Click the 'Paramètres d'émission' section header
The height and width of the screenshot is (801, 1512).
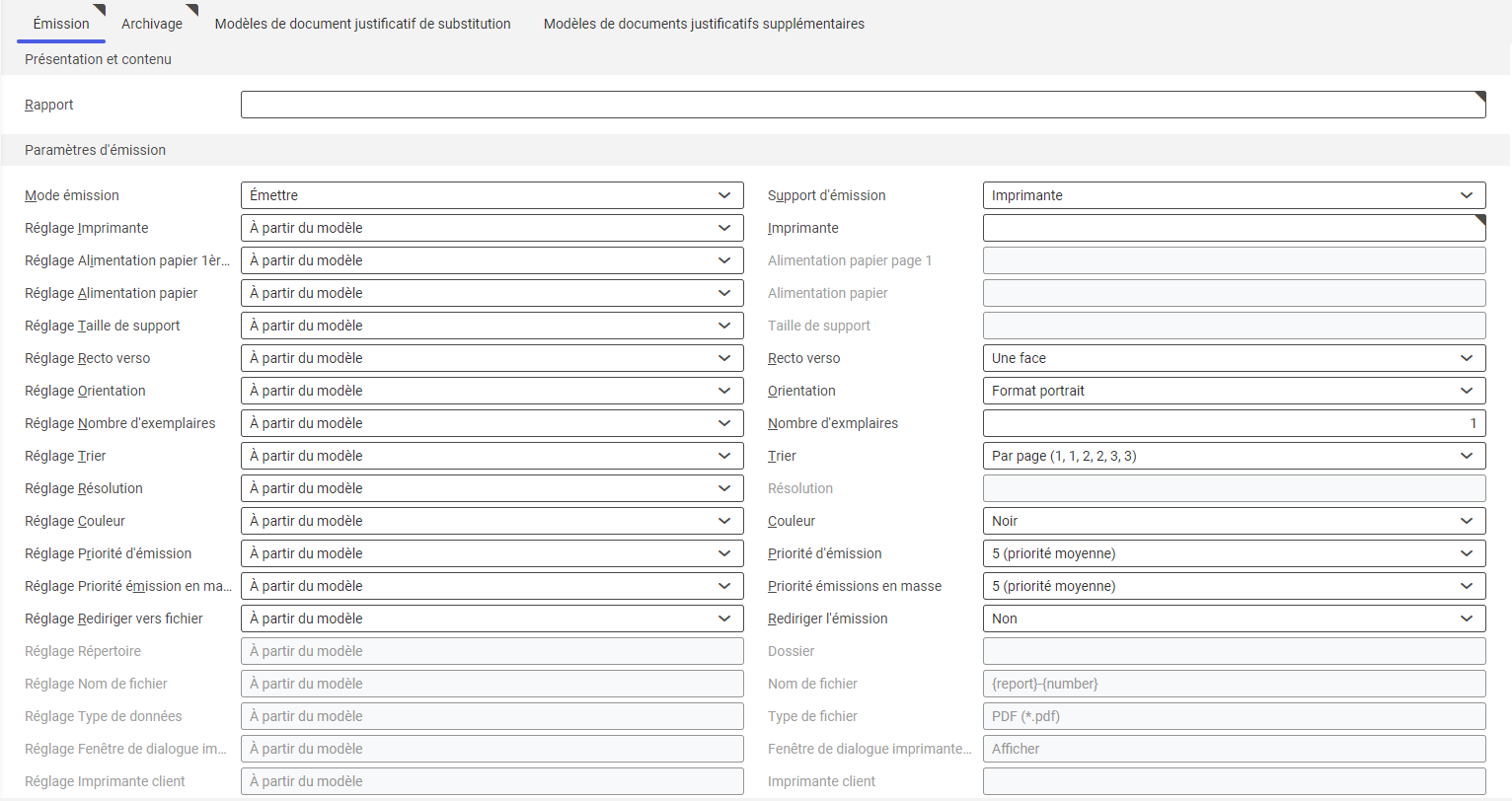95,150
